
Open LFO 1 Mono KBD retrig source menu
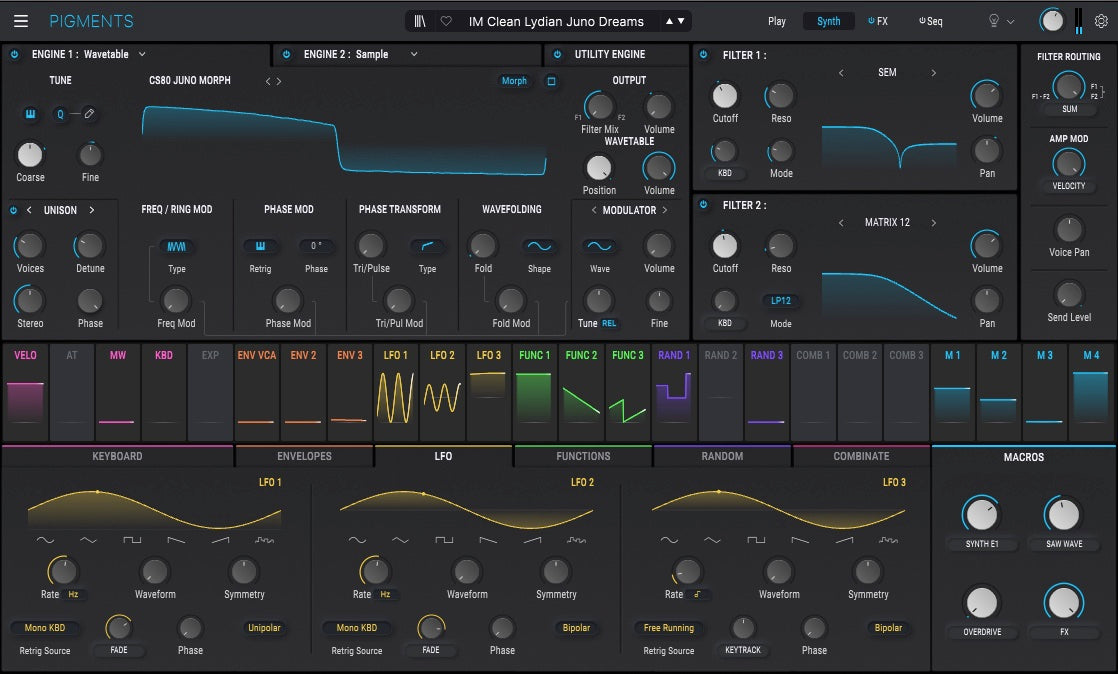click(x=45, y=628)
